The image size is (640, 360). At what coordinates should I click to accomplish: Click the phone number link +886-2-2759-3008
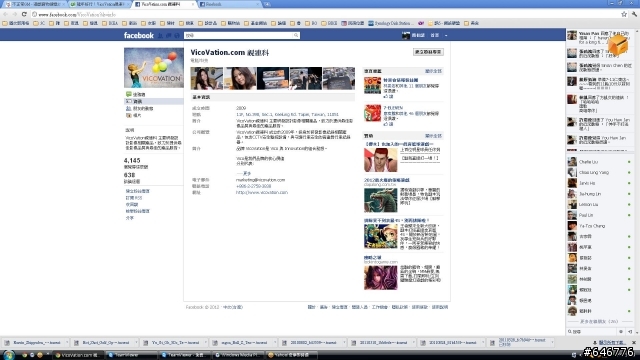pos(253,186)
